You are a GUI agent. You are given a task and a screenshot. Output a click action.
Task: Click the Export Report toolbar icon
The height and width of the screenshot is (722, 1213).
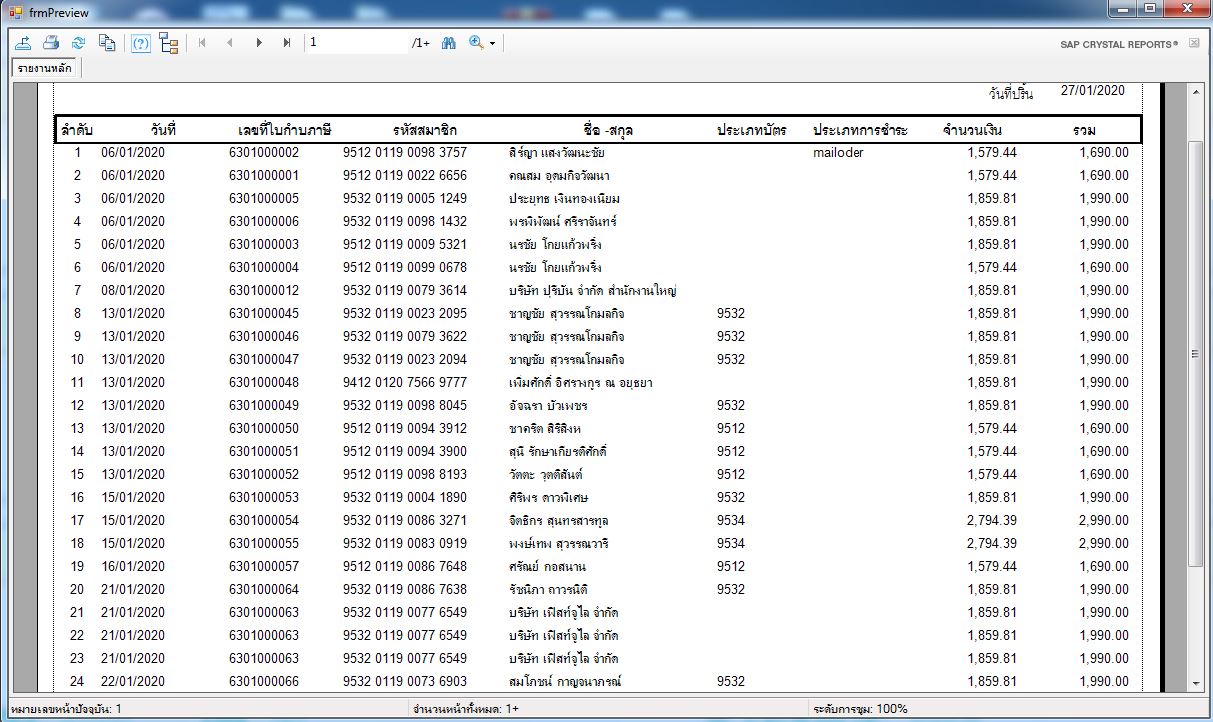click(24, 43)
